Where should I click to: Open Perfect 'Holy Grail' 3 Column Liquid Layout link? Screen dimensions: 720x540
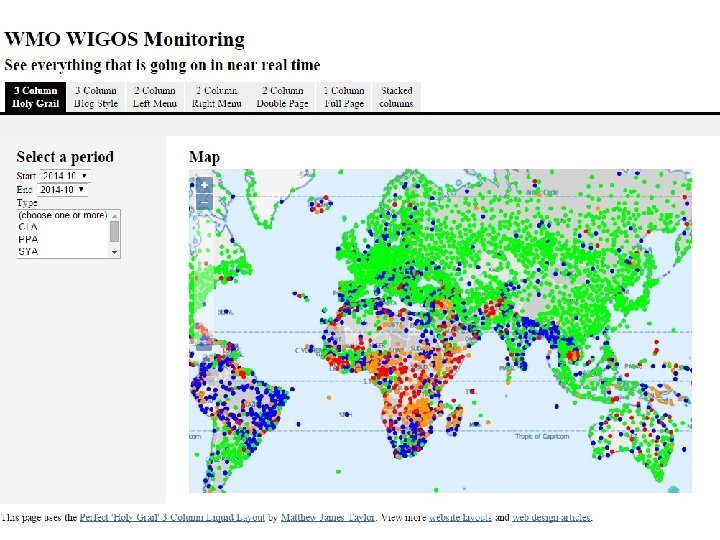[172, 518]
